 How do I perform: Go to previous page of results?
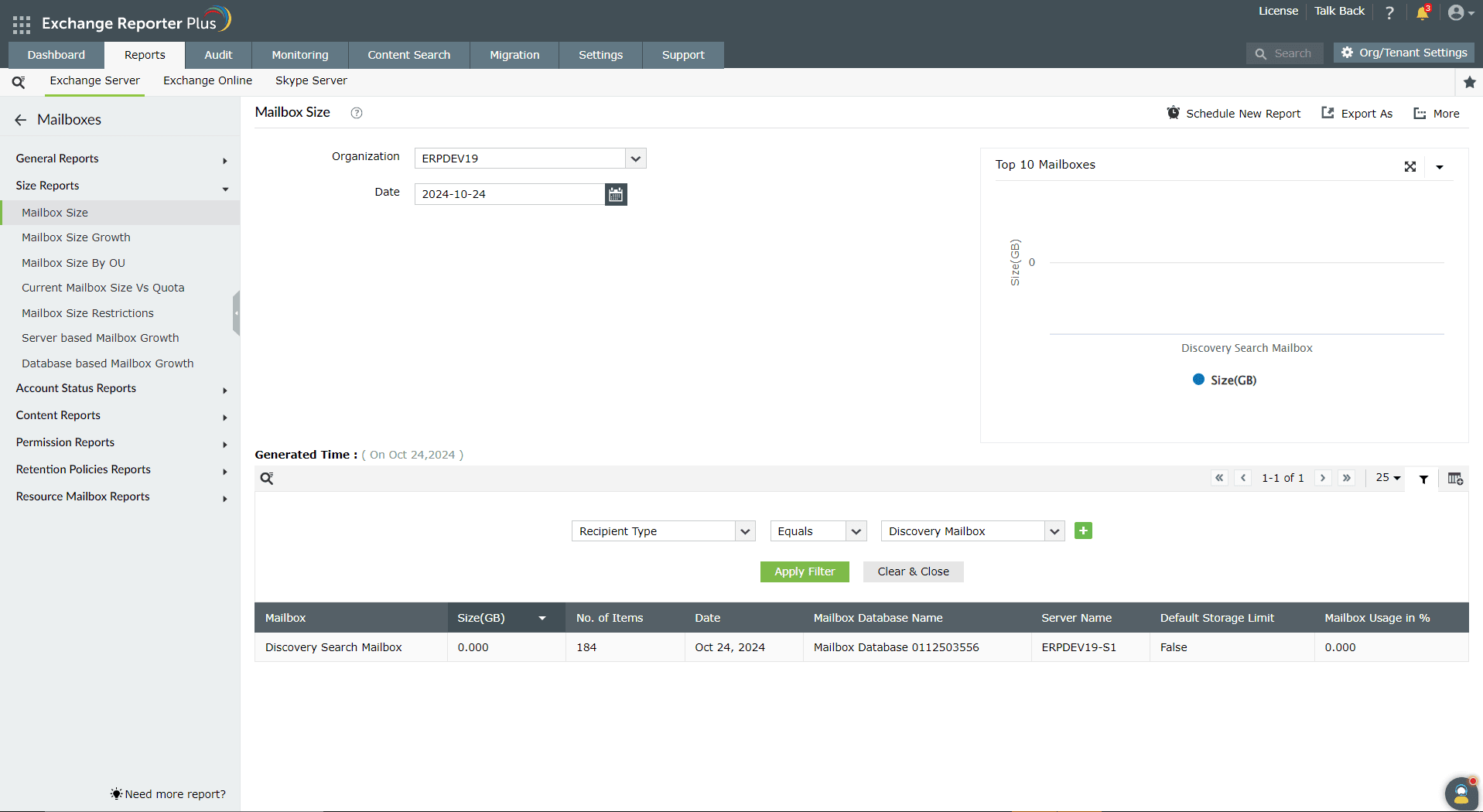point(1243,478)
